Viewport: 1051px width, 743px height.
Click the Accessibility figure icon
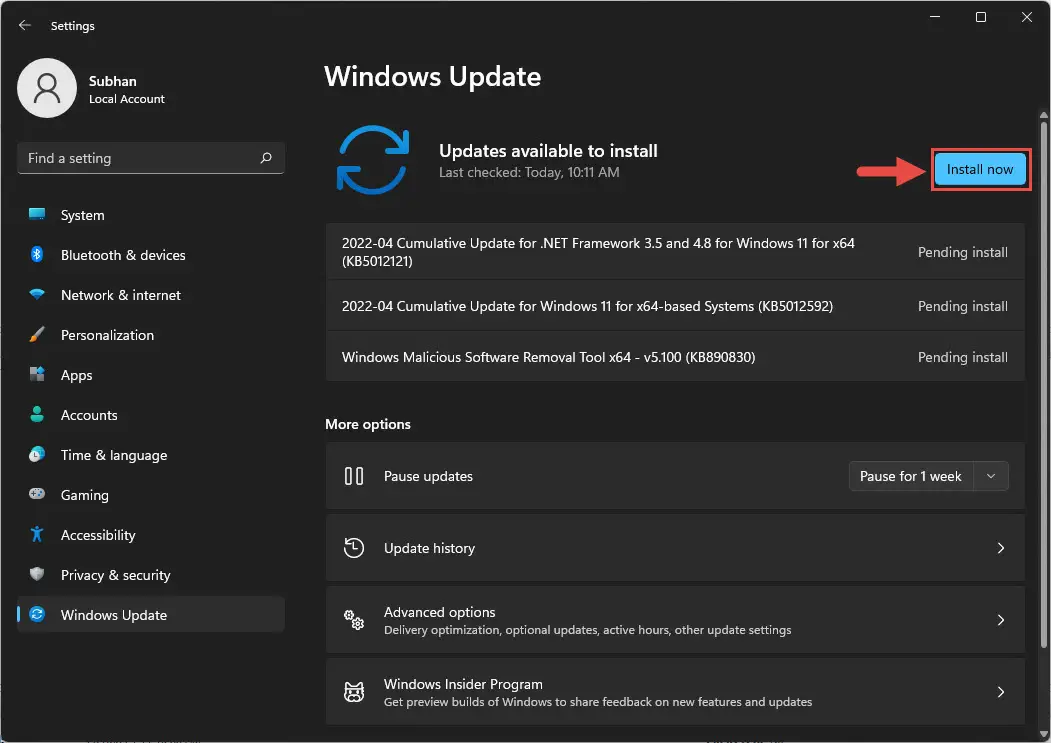point(37,534)
